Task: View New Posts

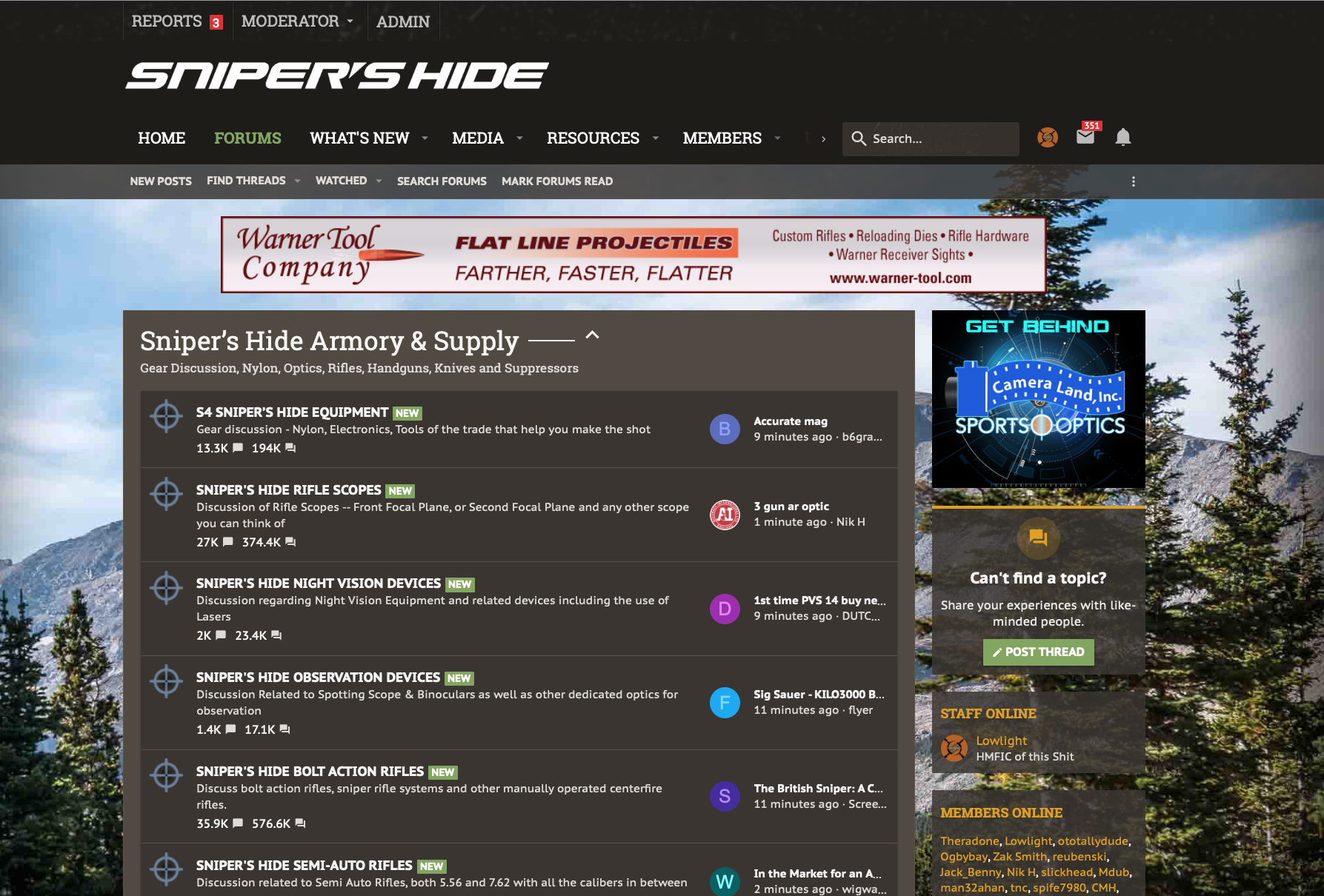Action: (x=161, y=181)
